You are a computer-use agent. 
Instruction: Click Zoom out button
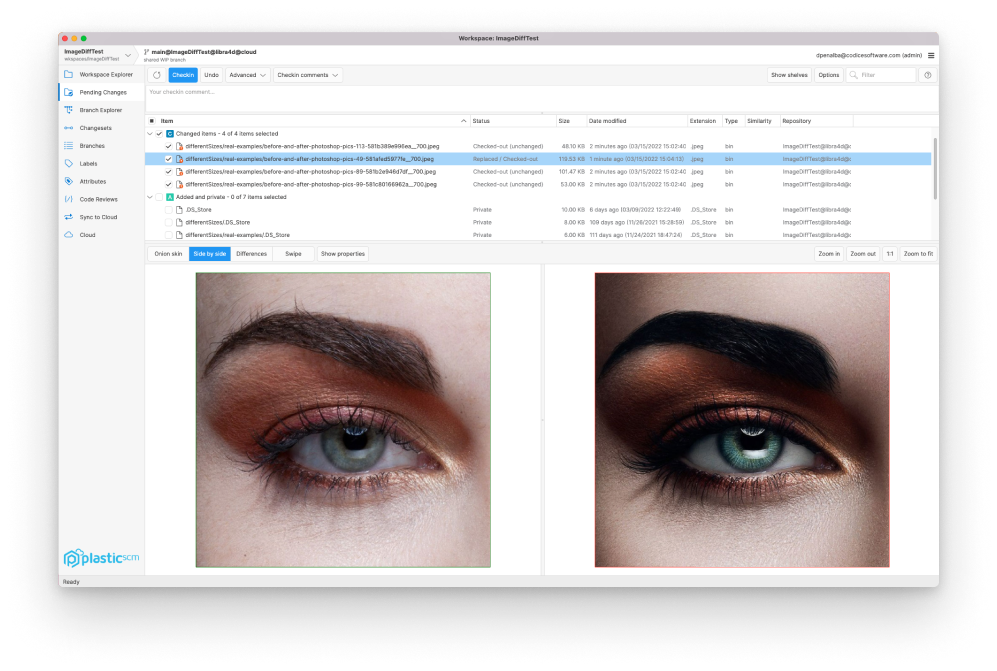click(x=863, y=254)
